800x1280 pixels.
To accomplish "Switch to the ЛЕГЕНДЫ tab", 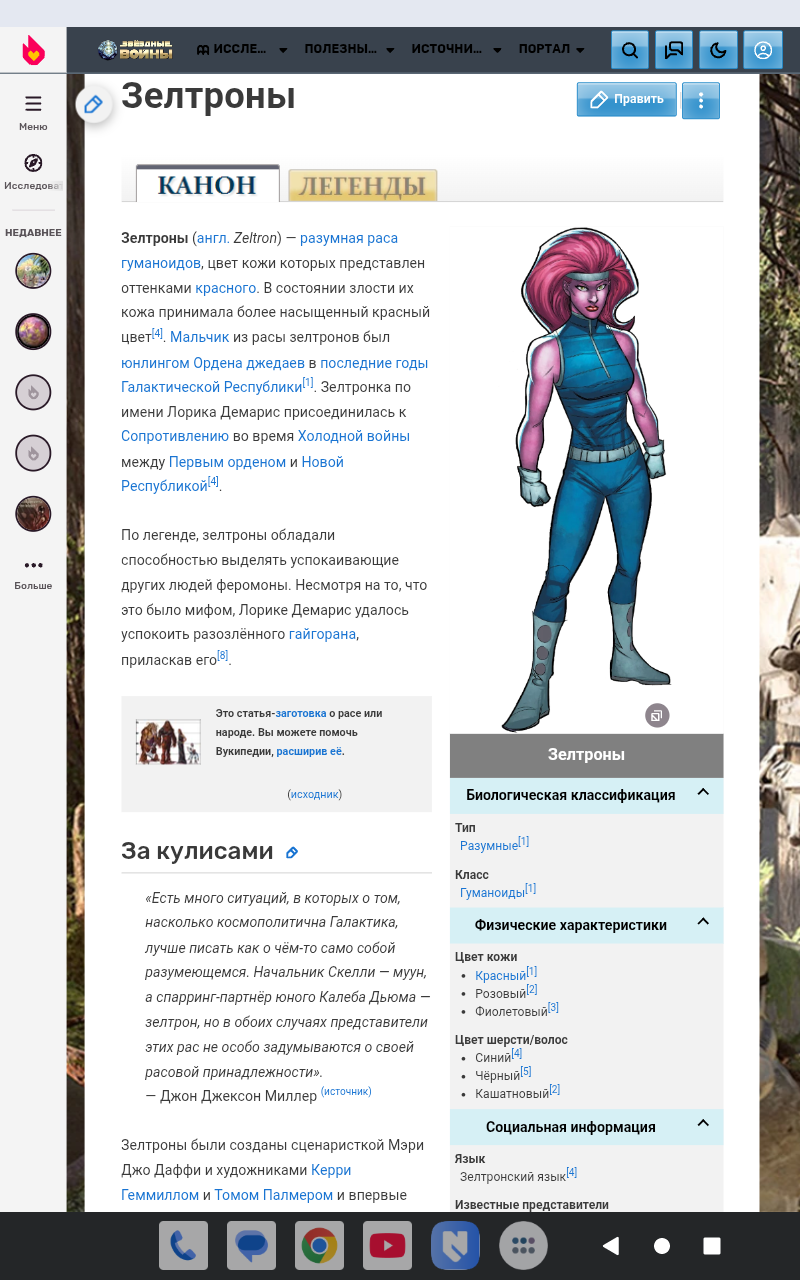I will [x=363, y=185].
